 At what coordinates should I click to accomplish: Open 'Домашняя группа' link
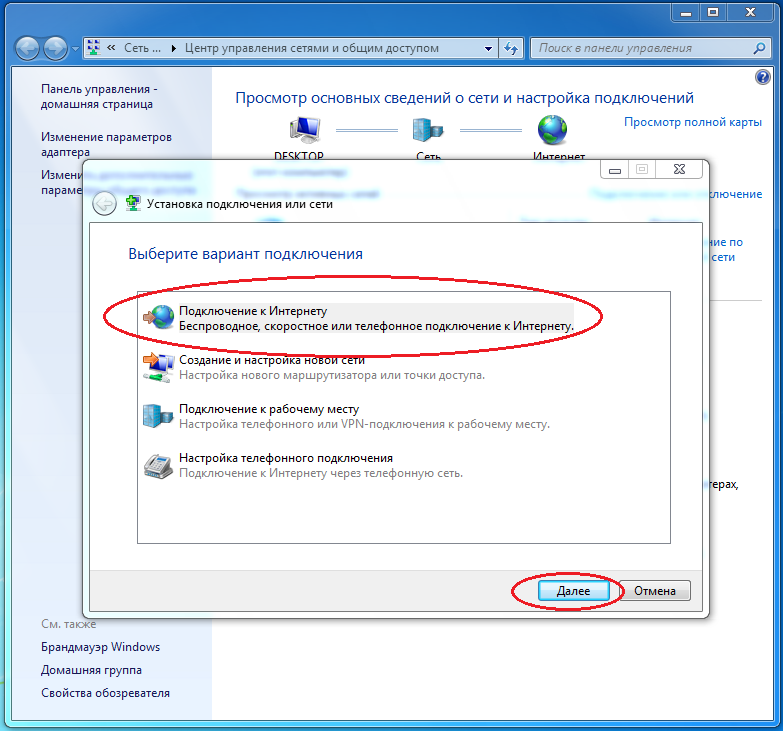[91, 670]
